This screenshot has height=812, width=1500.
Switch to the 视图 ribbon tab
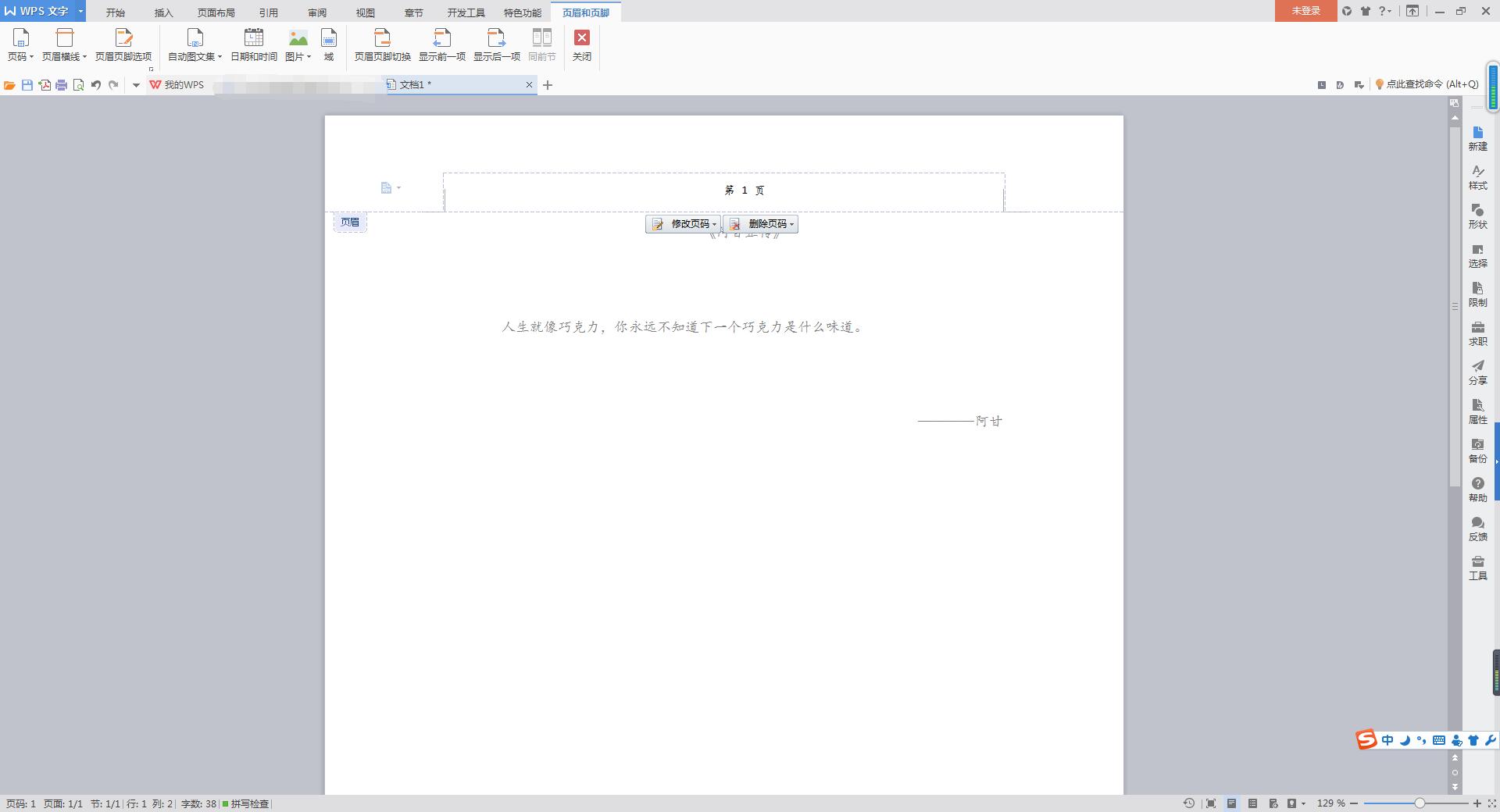pyautogui.click(x=366, y=12)
